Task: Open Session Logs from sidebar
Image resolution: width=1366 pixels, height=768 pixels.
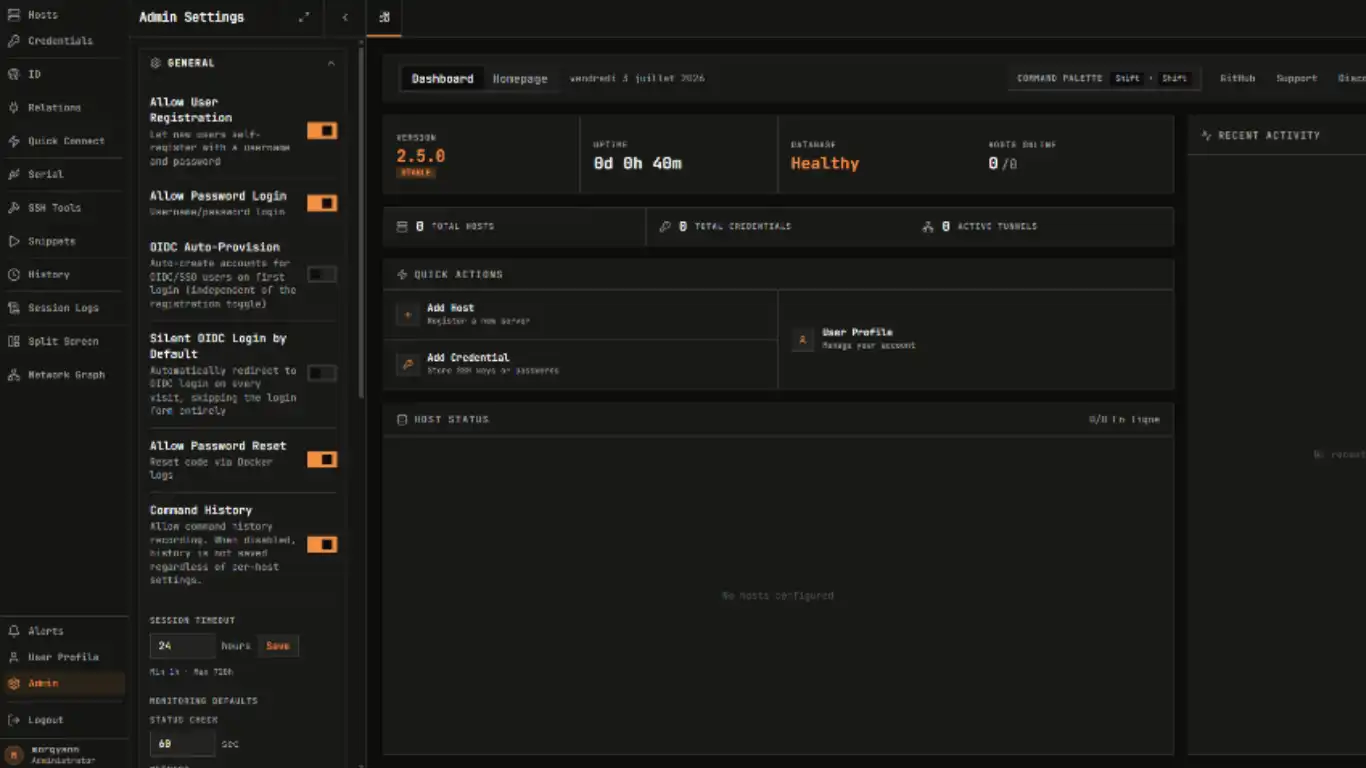Action: [62, 308]
